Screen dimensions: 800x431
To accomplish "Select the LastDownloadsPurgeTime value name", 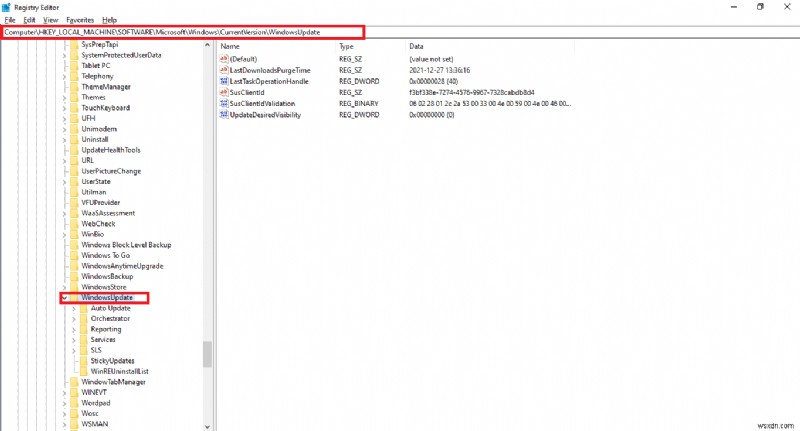I will tap(270, 70).
